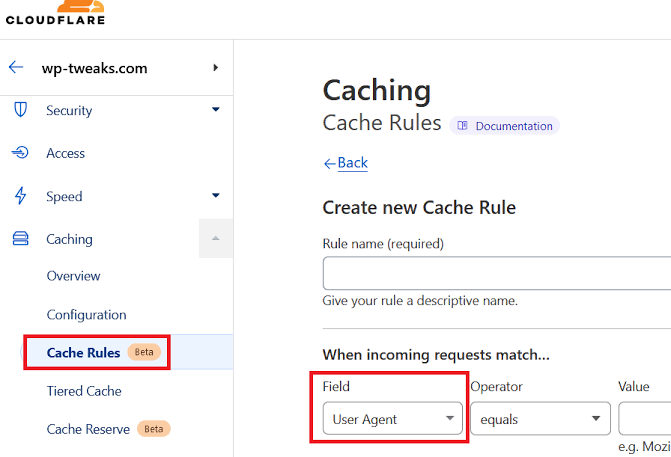Focus the Rule name input field
Viewport: 671px width, 457px height.
pyautogui.click(x=496, y=273)
